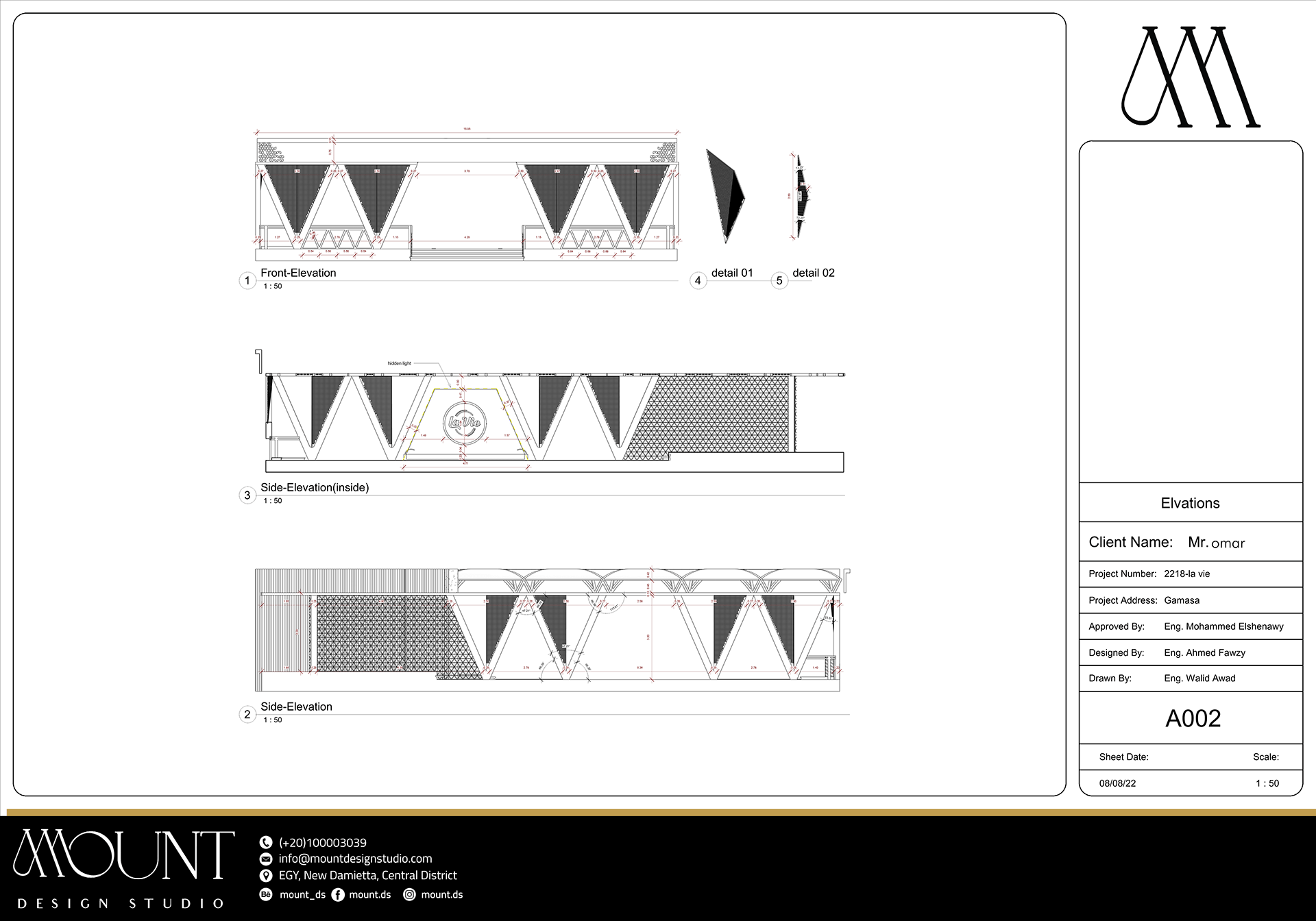Click the phone icon in footer
This screenshot has height=921, width=1316.
click(x=266, y=843)
